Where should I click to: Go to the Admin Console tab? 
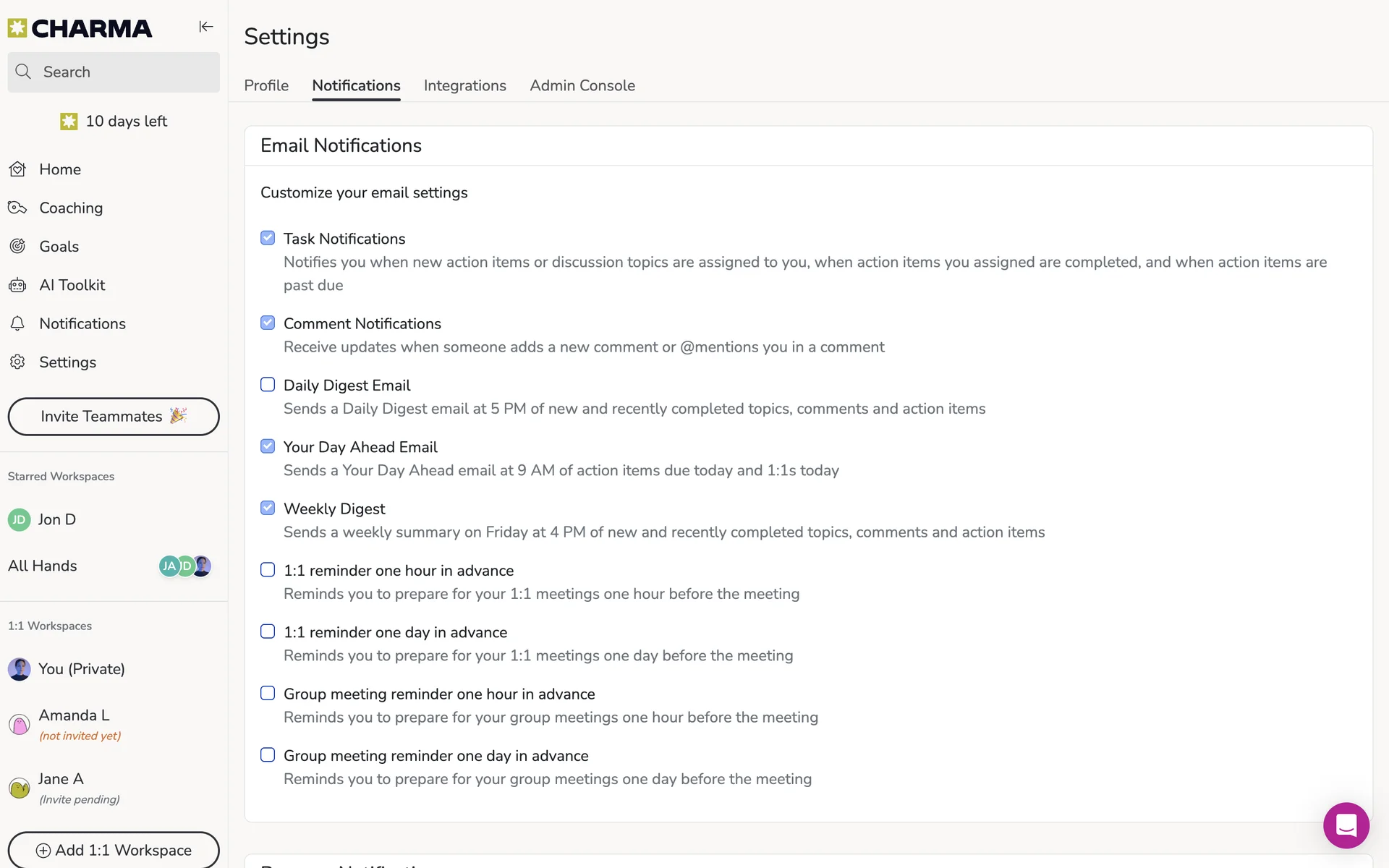582,85
